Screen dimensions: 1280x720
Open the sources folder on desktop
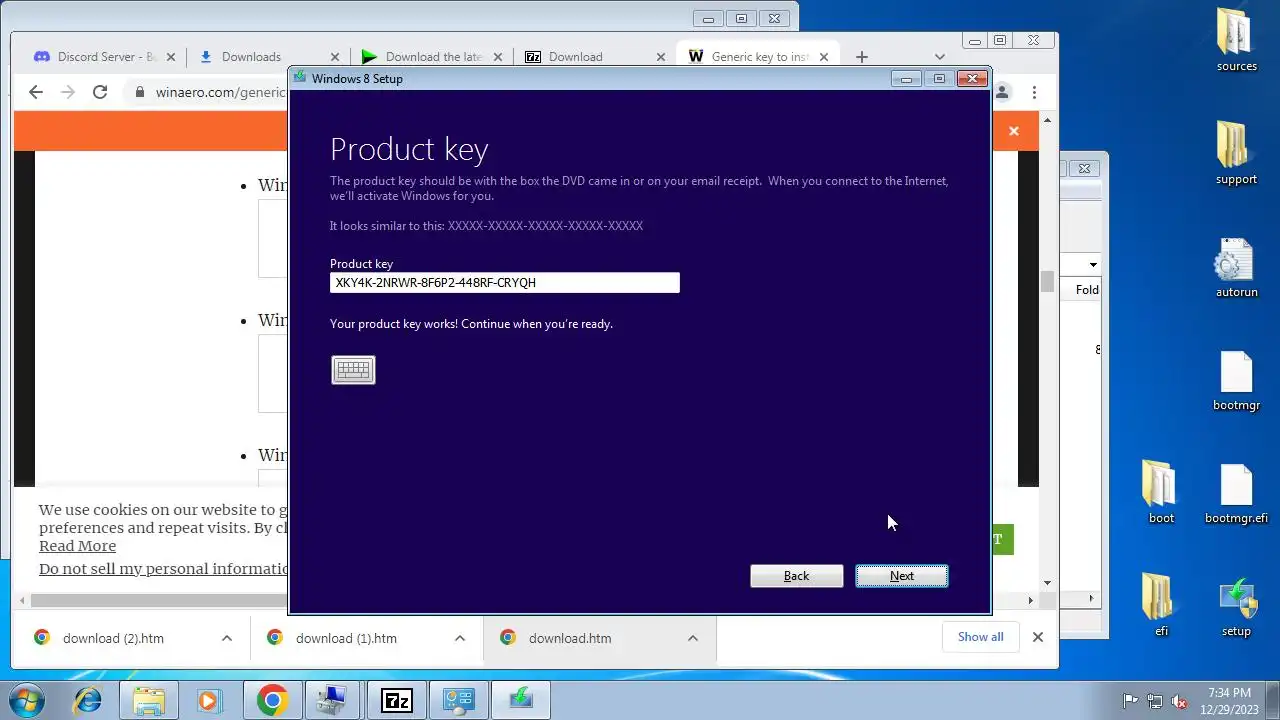1236,41
